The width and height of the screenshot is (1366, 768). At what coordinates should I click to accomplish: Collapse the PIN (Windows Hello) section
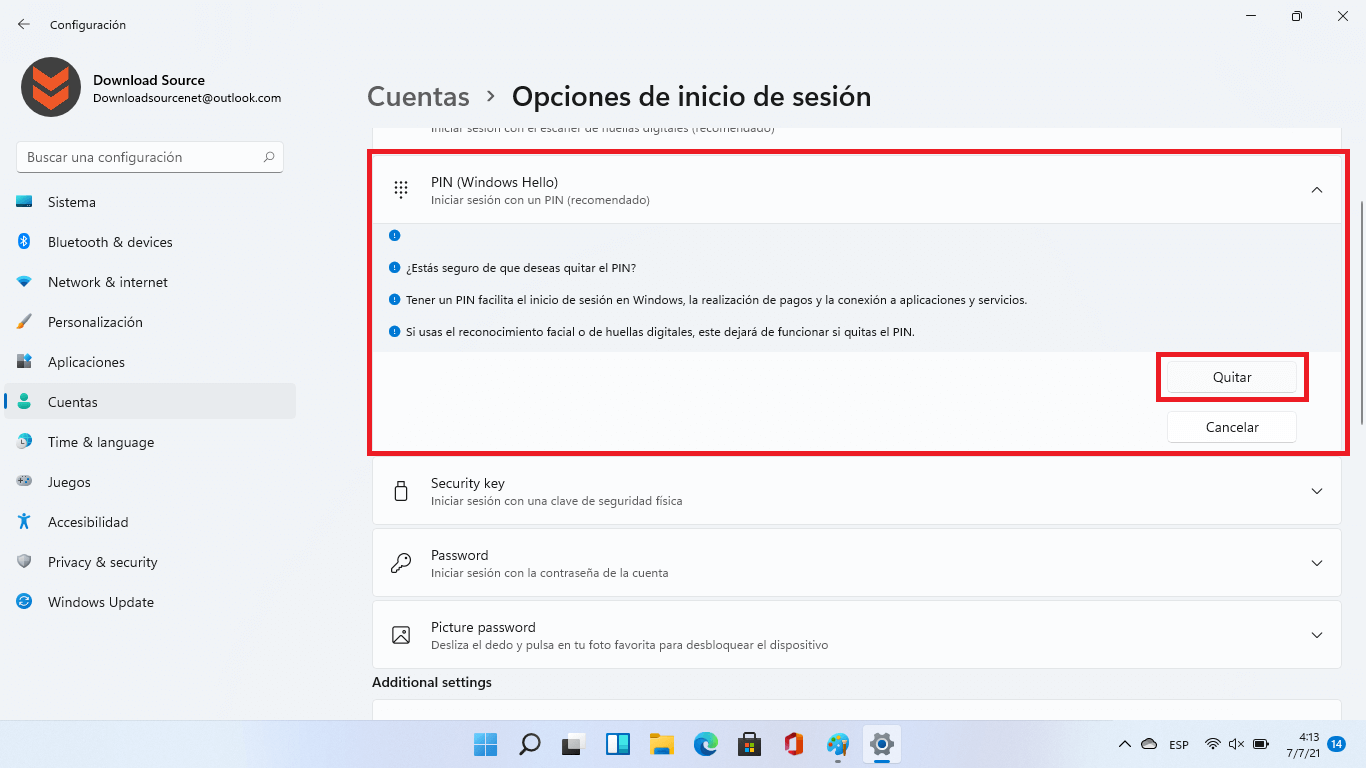(x=1317, y=190)
